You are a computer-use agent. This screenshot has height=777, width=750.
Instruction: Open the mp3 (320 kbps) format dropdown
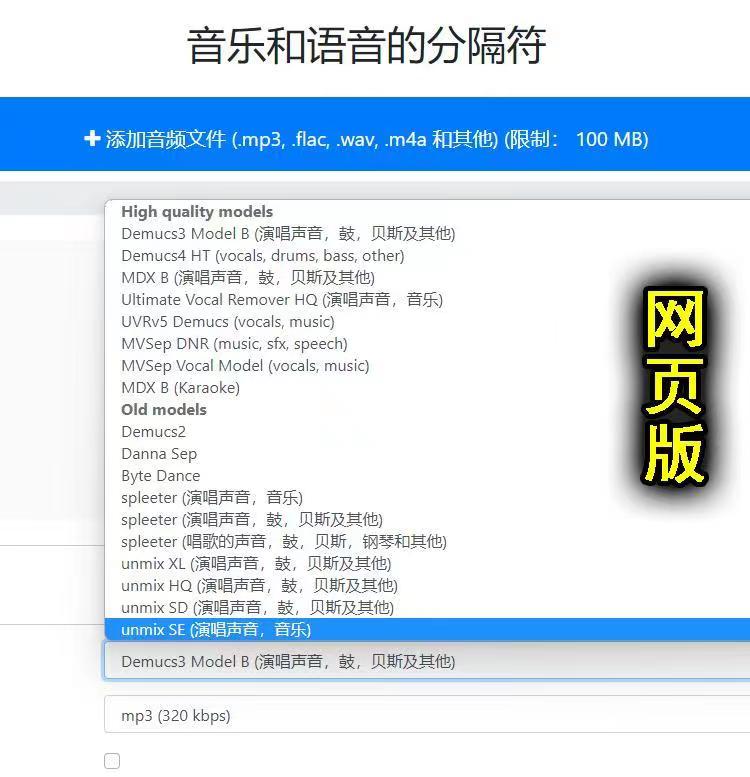pyautogui.click(x=427, y=715)
